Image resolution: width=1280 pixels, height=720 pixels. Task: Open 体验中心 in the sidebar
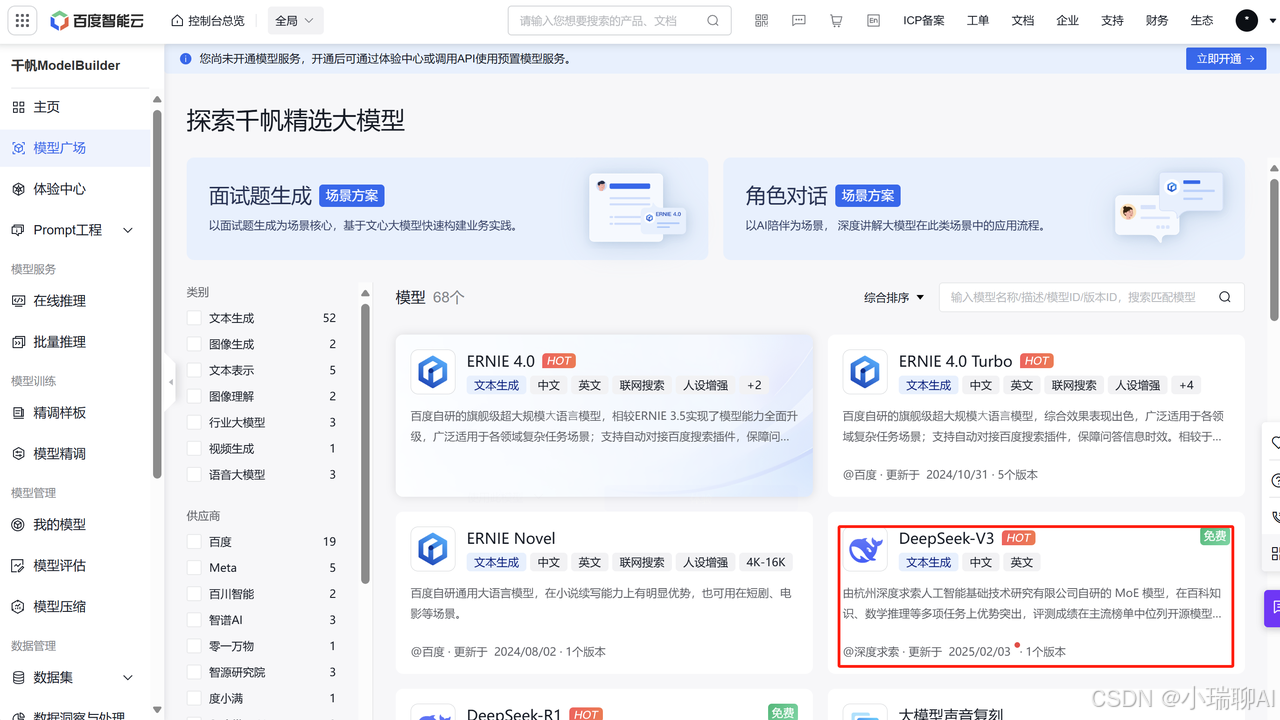(75, 189)
